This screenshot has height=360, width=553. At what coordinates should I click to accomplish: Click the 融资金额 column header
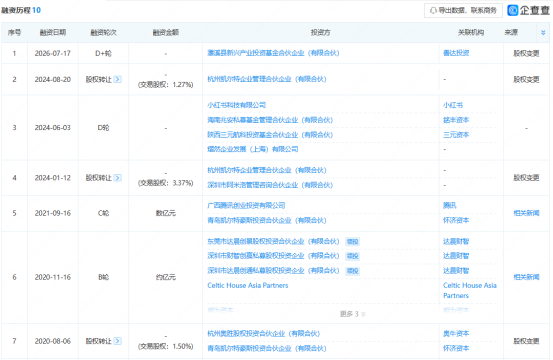tap(166, 32)
